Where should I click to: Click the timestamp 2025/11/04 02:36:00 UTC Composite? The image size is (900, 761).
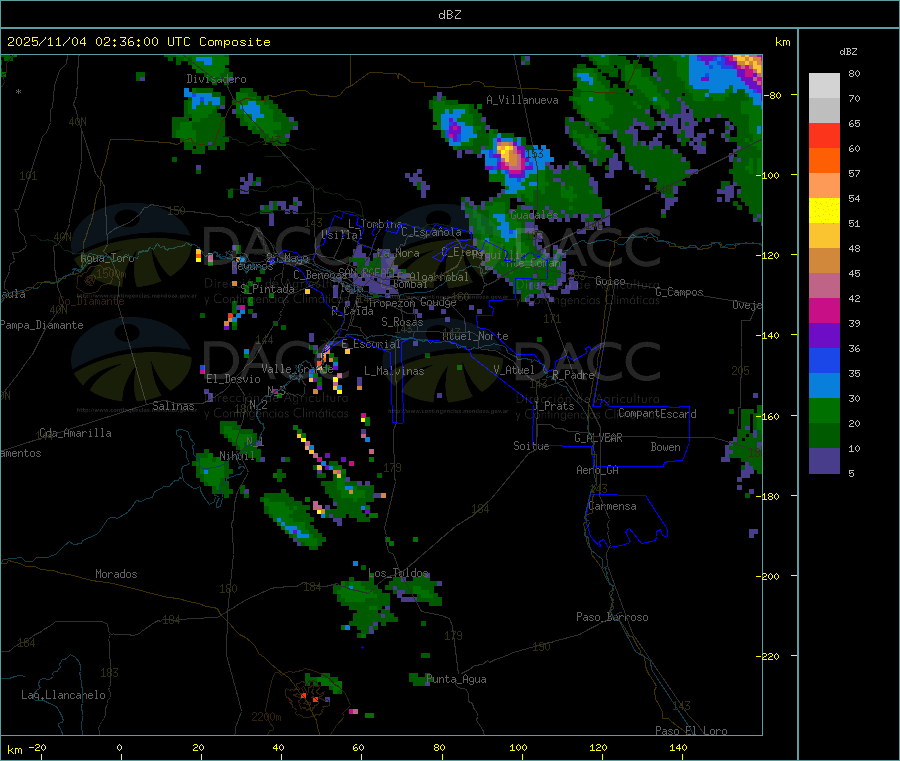tap(138, 42)
